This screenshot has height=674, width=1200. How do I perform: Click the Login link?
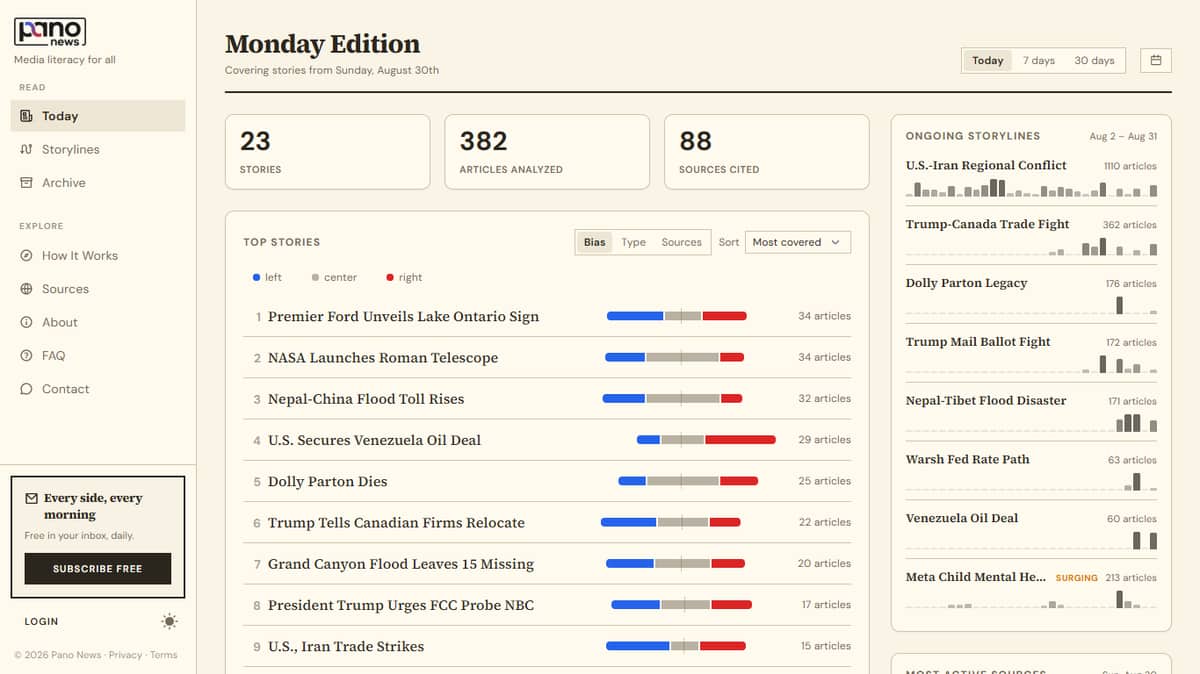[x=41, y=621]
